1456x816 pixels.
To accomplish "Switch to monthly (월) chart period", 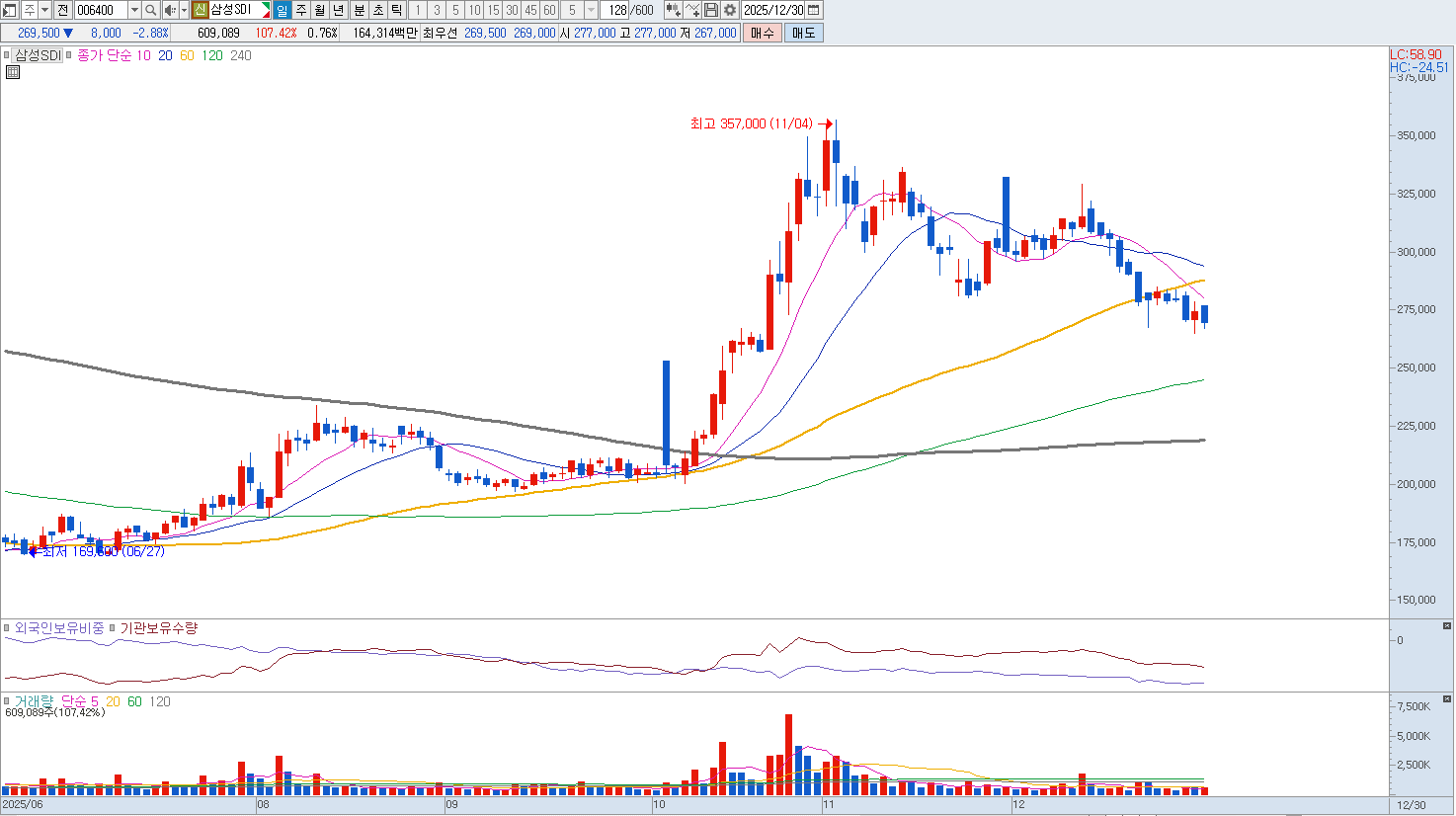I will tap(320, 10).
